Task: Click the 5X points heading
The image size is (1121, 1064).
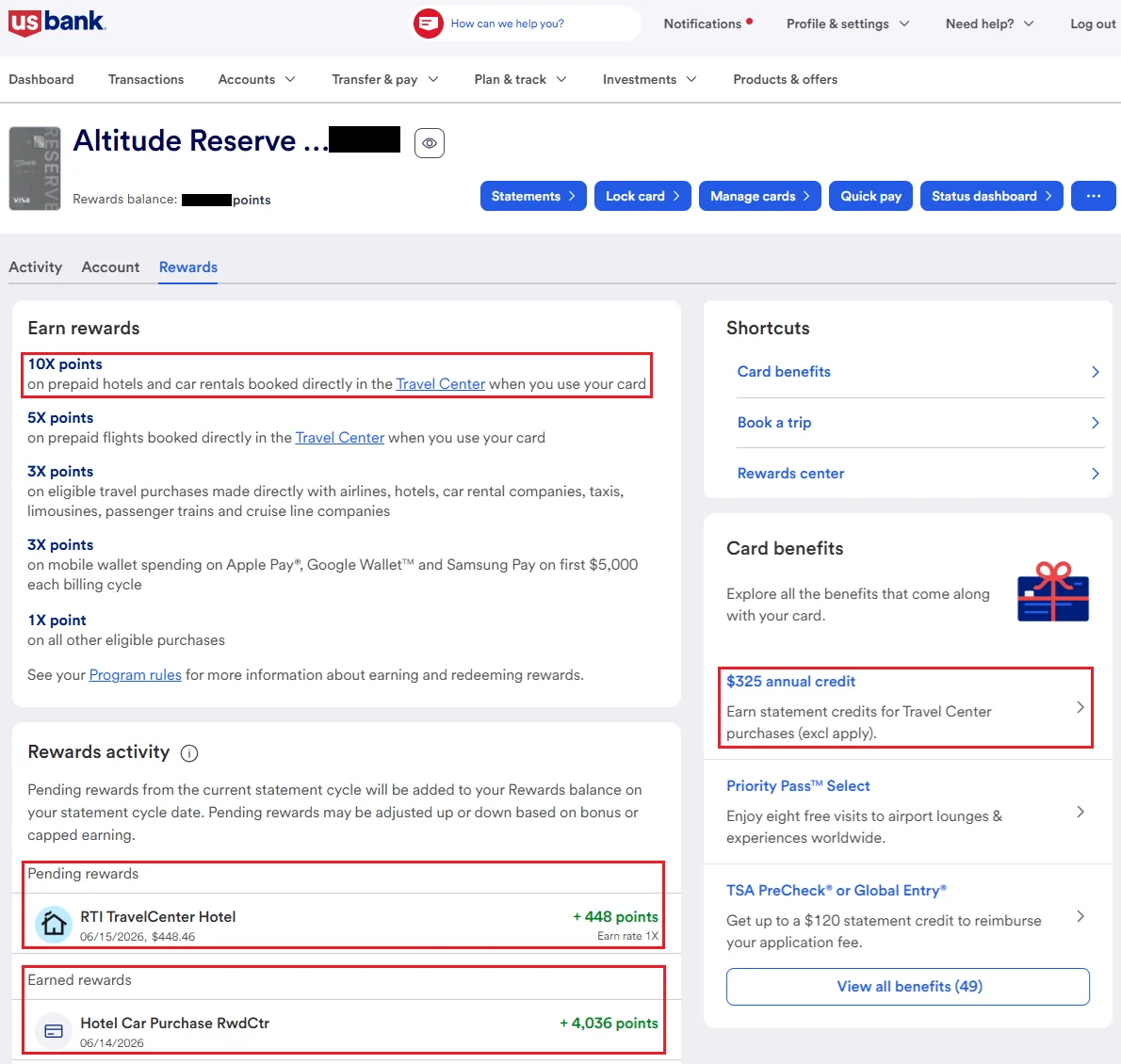Action: [60, 417]
